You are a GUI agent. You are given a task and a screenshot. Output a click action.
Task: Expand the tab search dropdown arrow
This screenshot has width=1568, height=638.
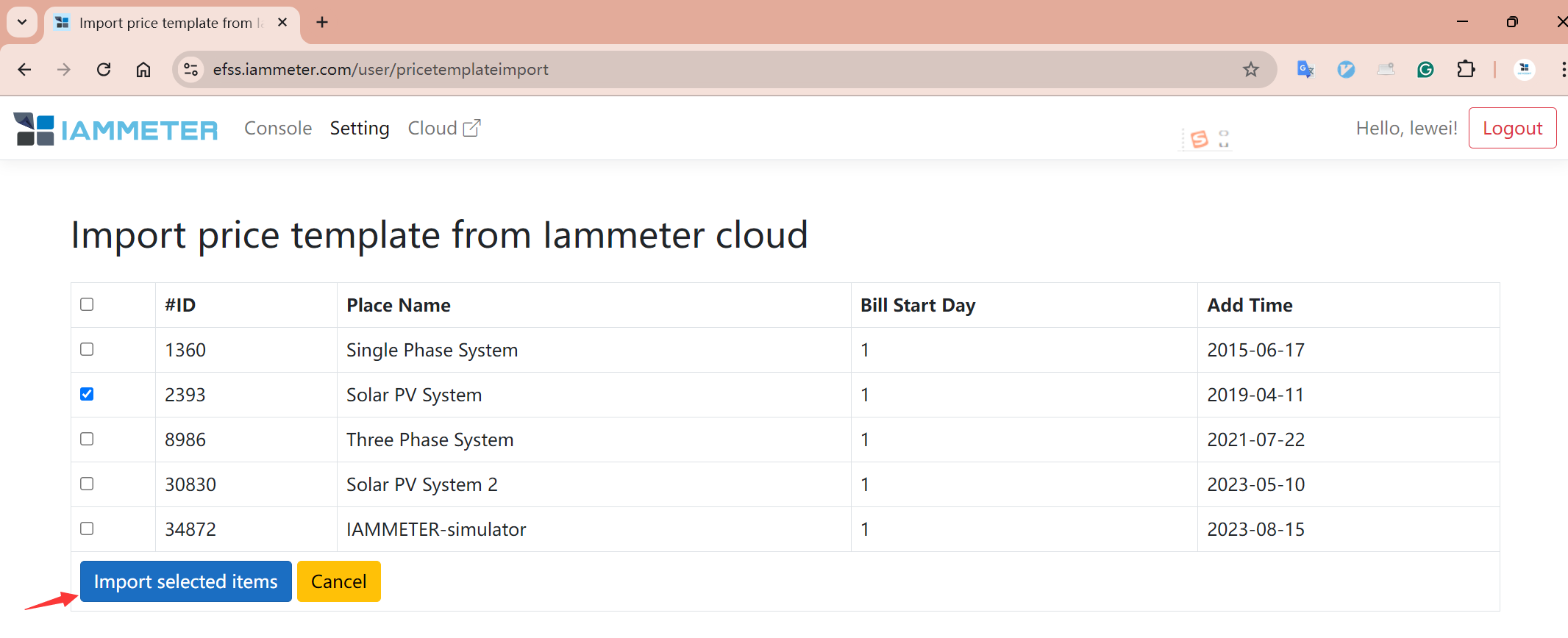pos(22,22)
